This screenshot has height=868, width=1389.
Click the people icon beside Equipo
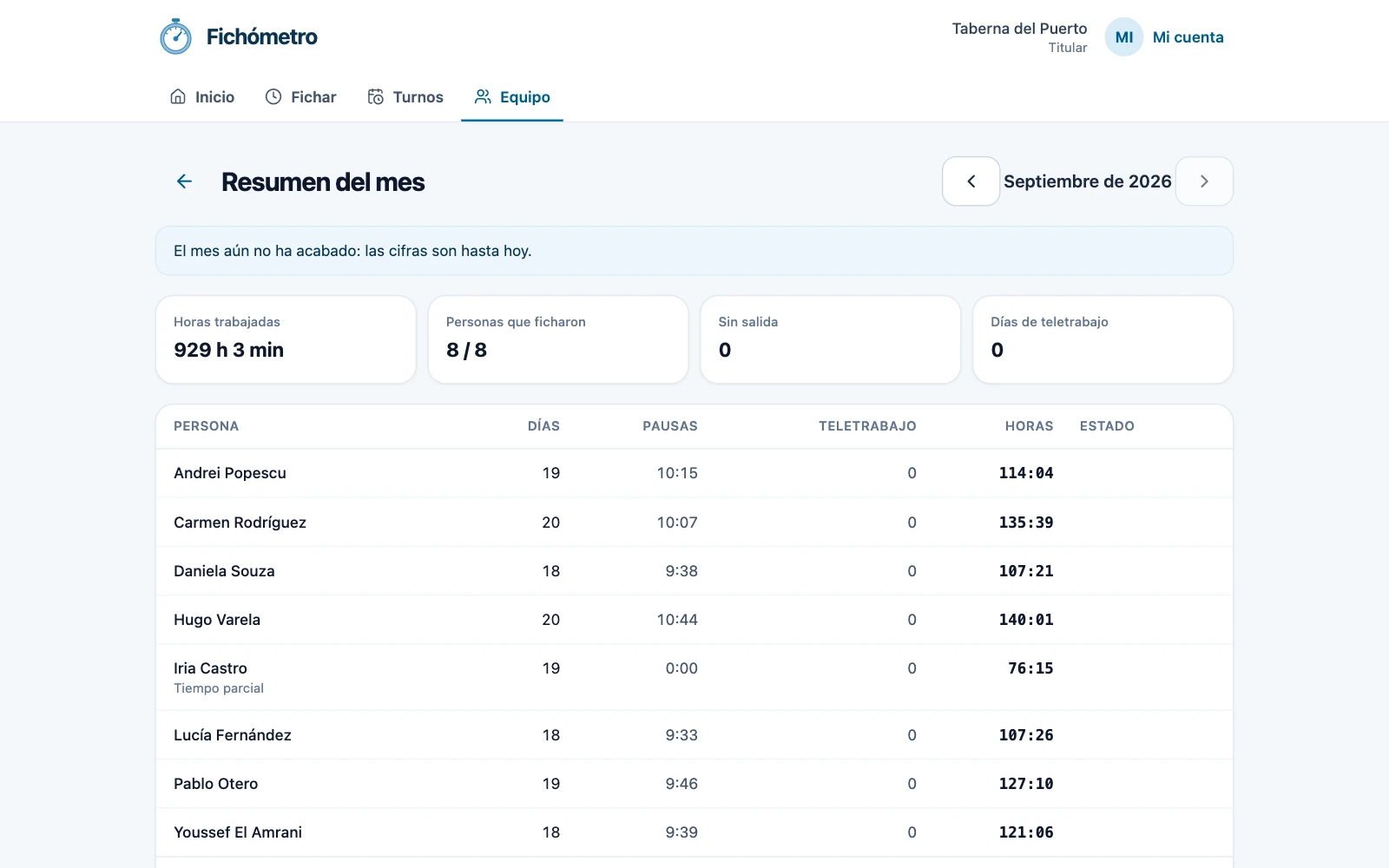pos(483,96)
